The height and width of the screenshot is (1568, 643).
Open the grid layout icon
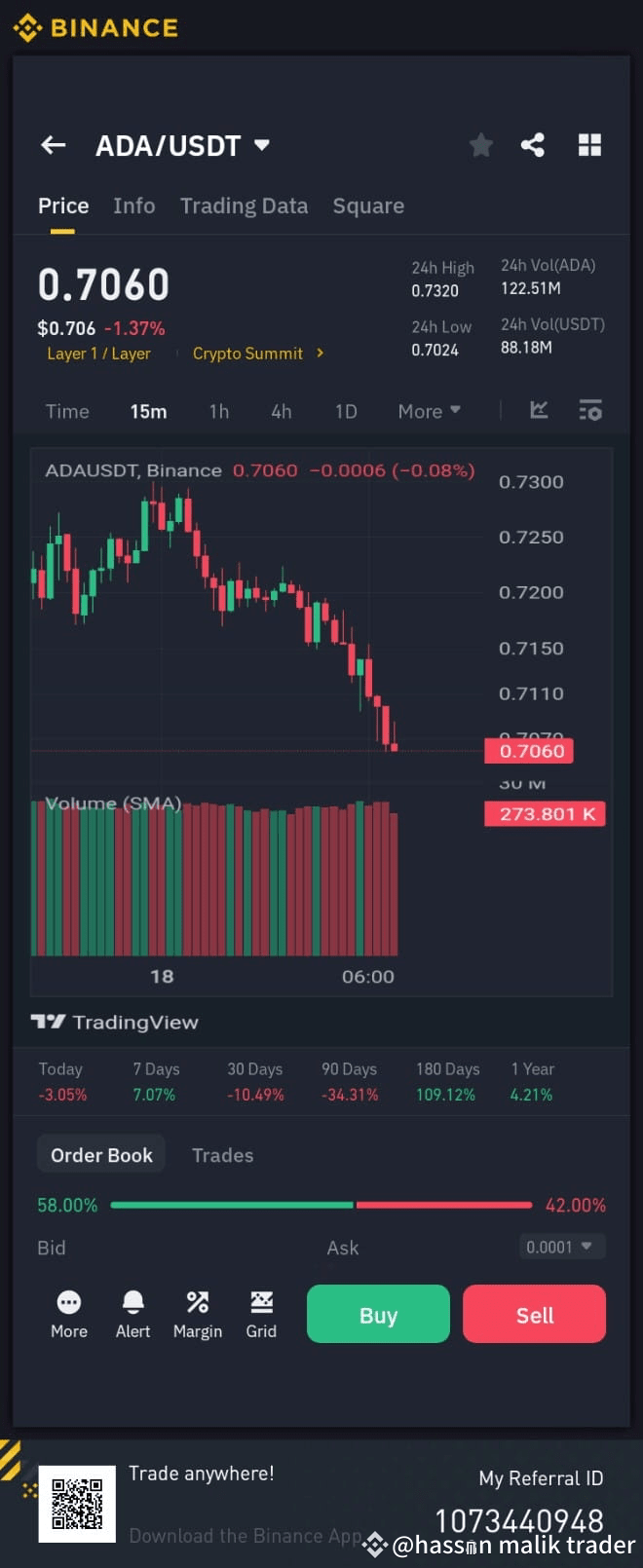point(590,144)
